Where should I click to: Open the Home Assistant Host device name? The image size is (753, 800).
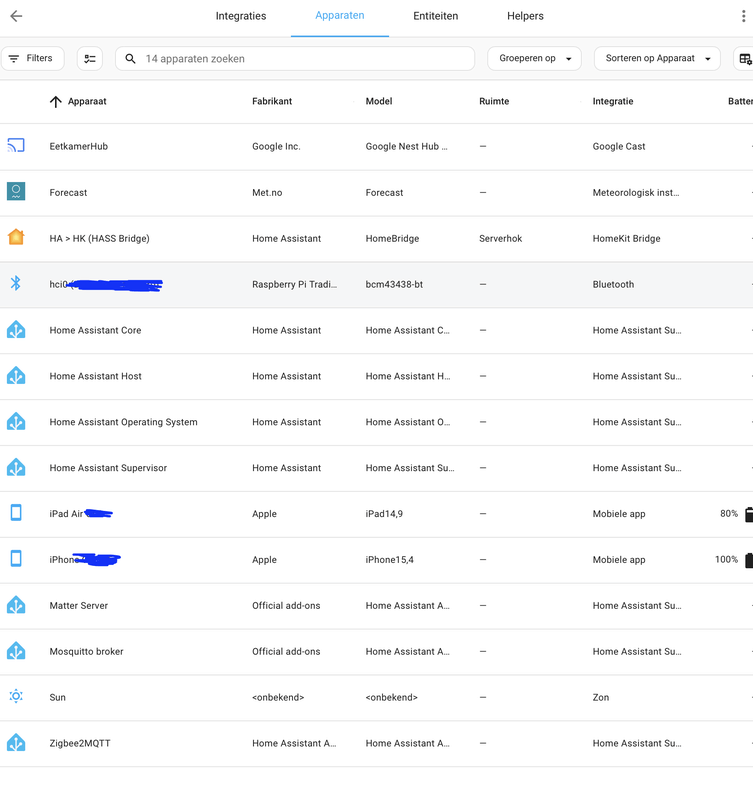pos(95,376)
